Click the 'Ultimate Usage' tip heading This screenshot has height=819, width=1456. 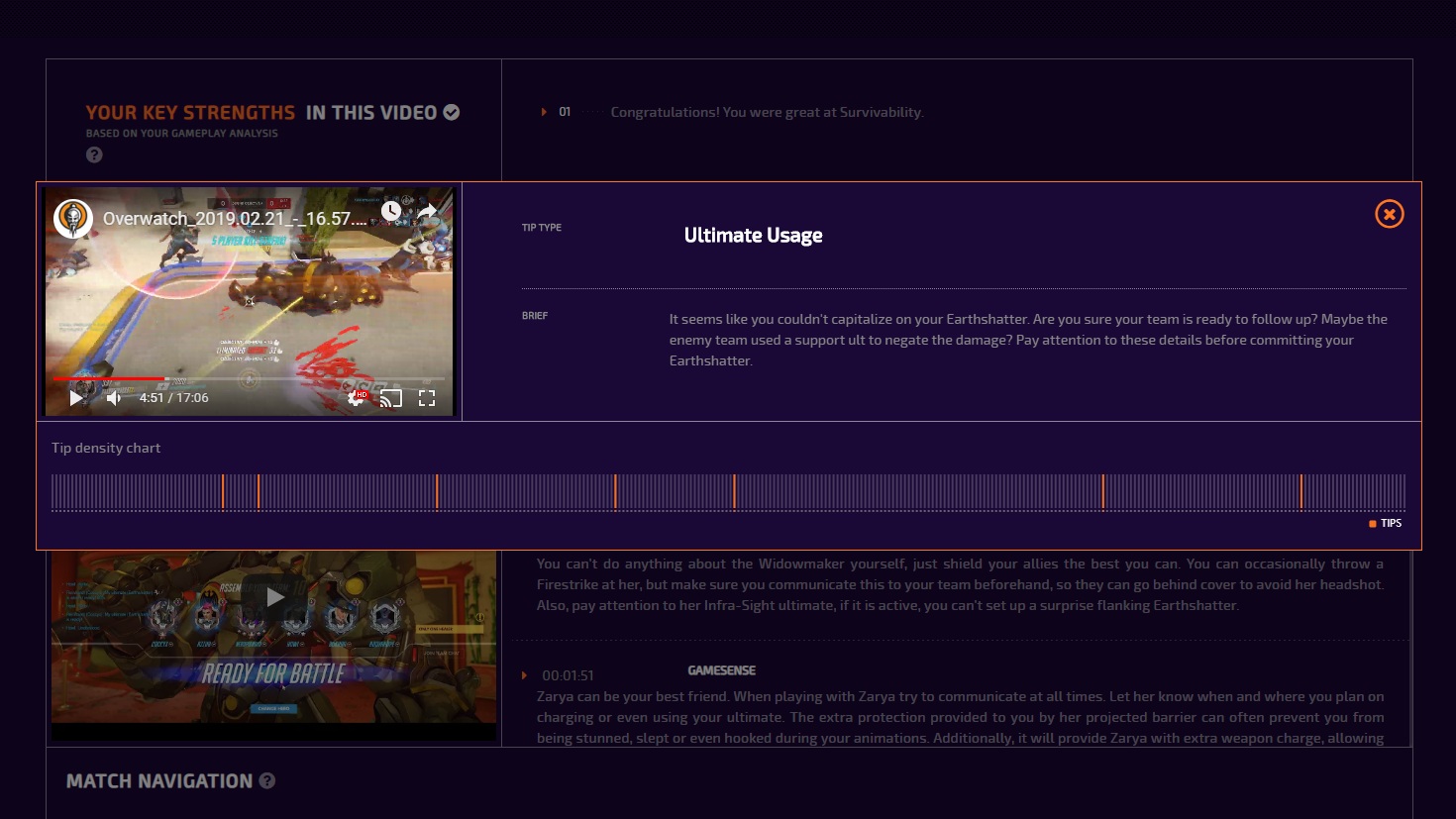pos(753,236)
